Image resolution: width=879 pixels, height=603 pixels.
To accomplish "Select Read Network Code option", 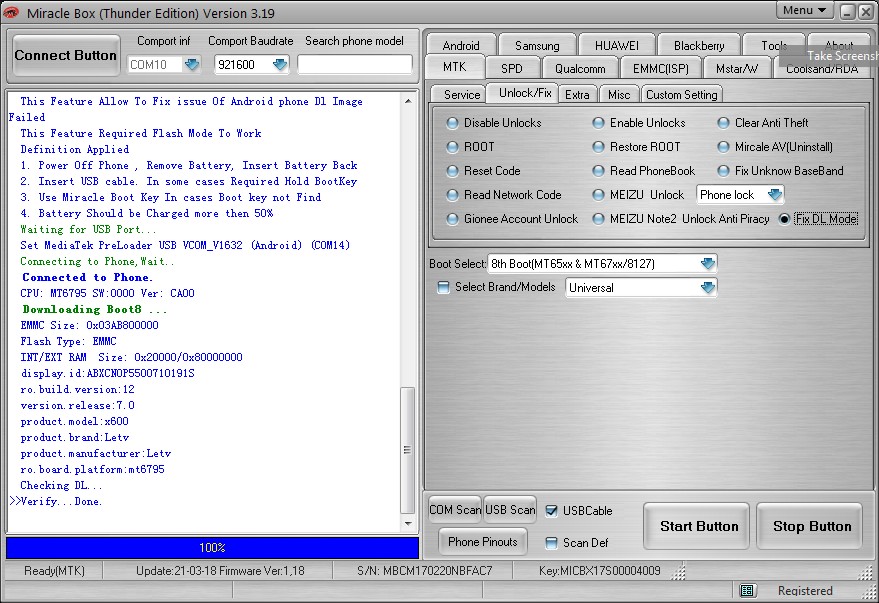I will 452,195.
